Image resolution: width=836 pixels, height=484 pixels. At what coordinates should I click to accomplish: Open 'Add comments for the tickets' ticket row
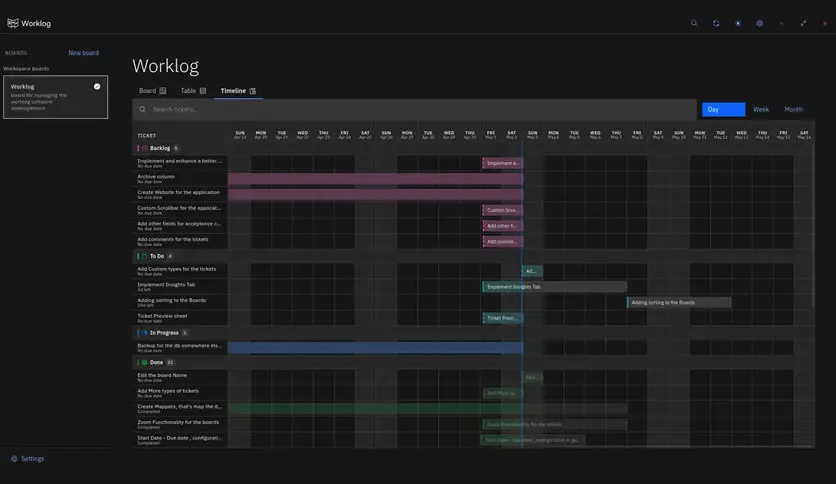click(180, 241)
